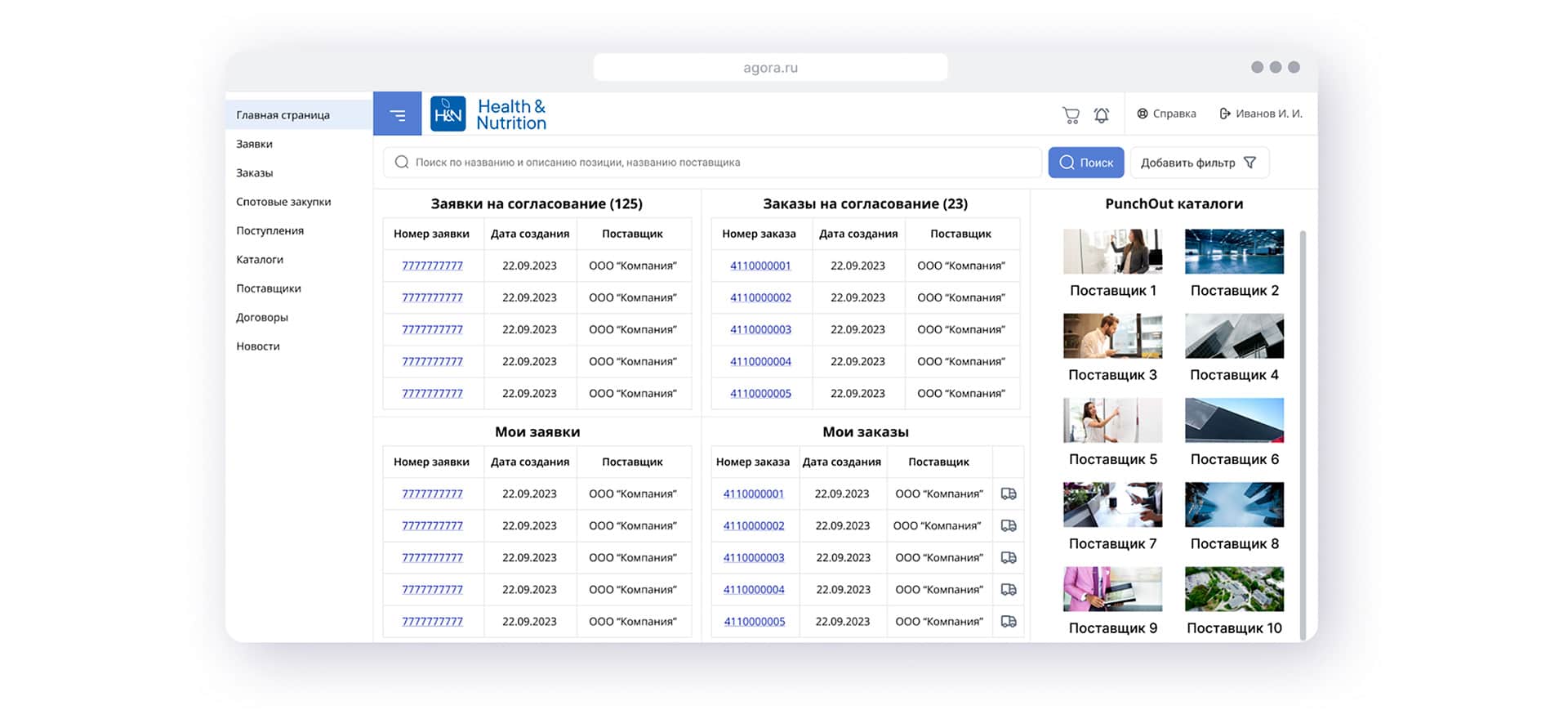Open Спотовые закупки in sidebar
The width and height of the screenshot is (1568, 719).
[x=283, y=202]
